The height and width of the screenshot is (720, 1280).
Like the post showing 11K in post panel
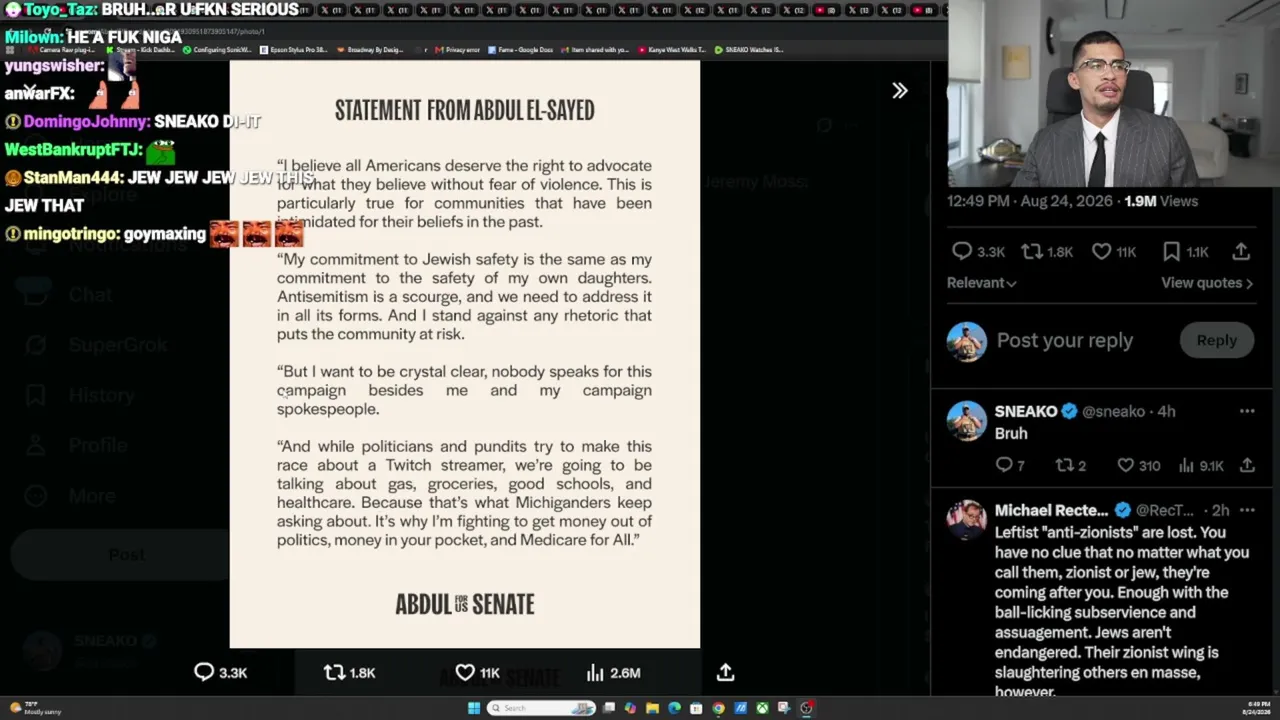(x=1101, y=252)
